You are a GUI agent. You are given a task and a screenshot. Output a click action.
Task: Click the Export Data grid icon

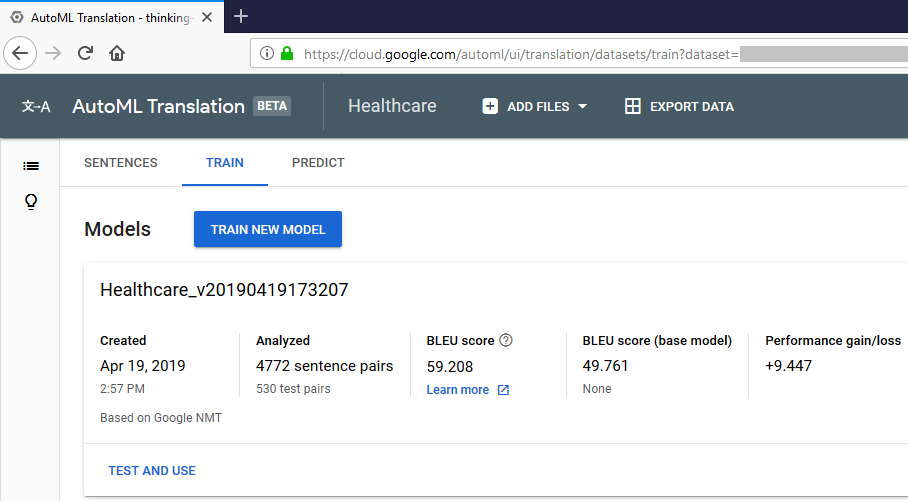632,107
